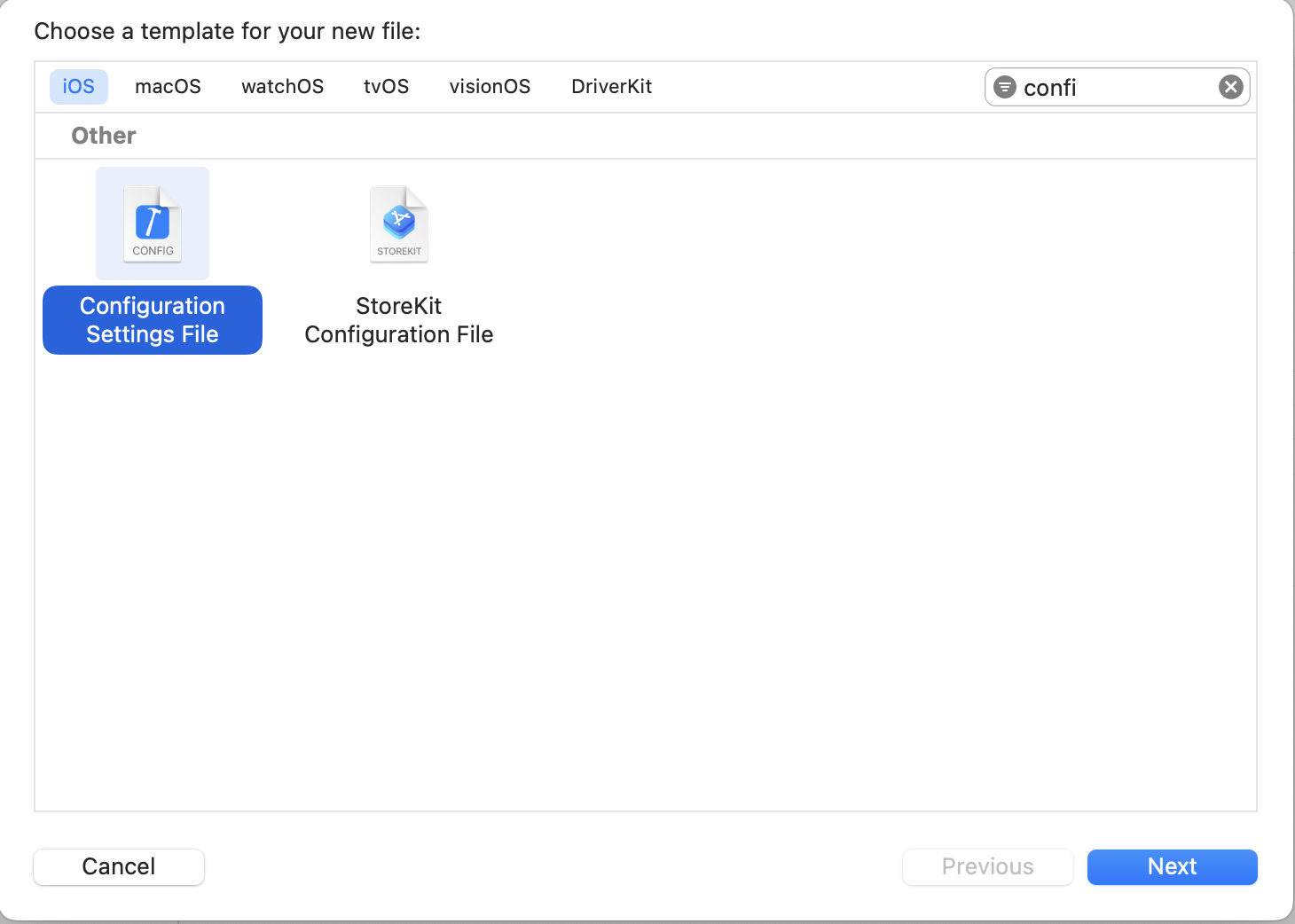
Task: Select the Configuration Settings File label
Action: [153, 320]
